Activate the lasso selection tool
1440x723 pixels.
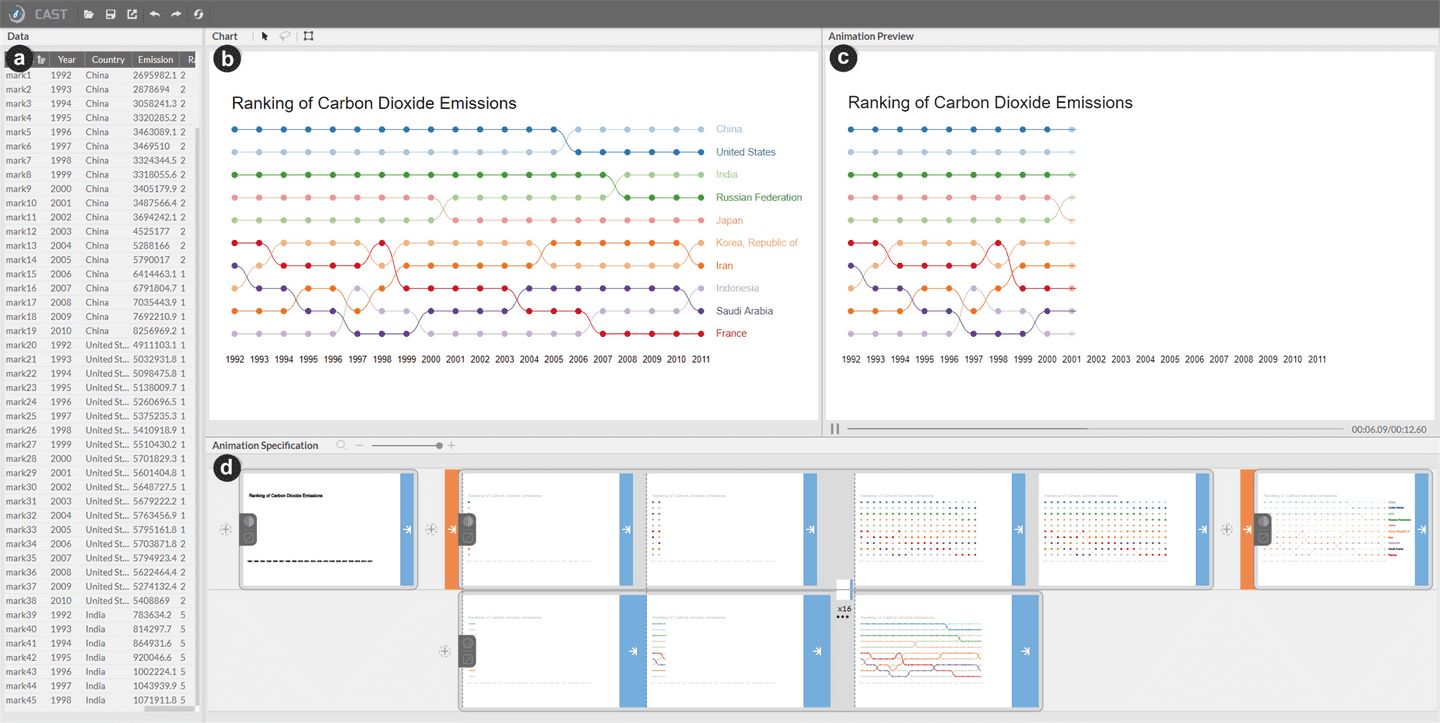(x=285, y=36)
